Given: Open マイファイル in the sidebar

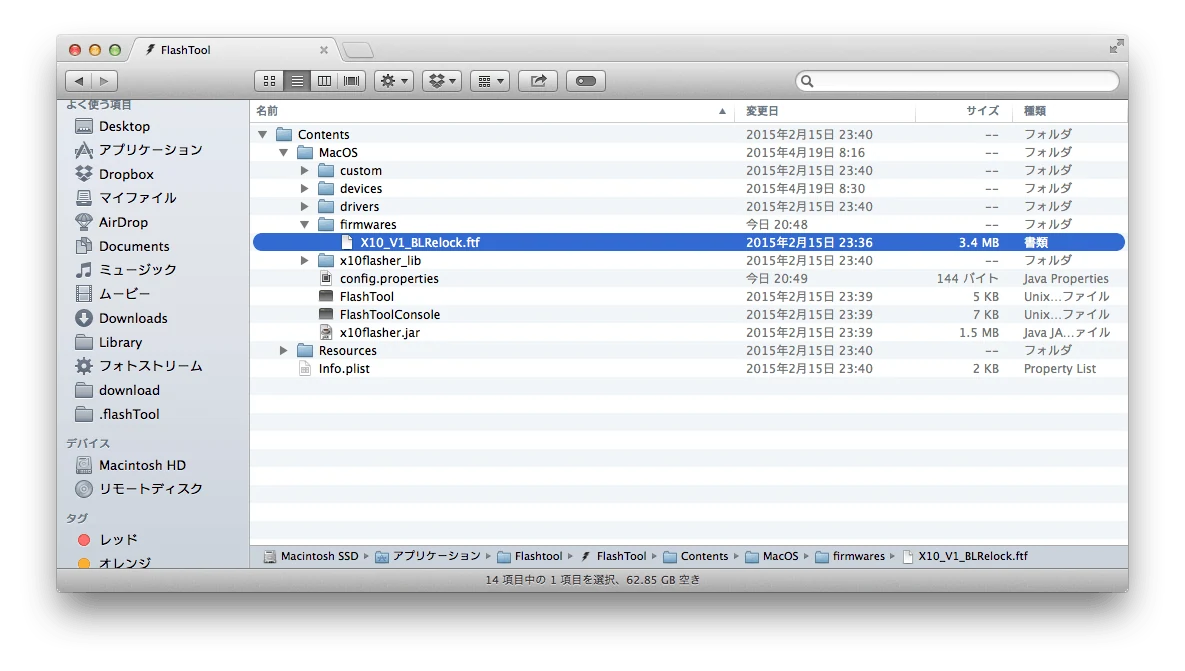Looking at the screenshot, I should [x=125, y=198].
